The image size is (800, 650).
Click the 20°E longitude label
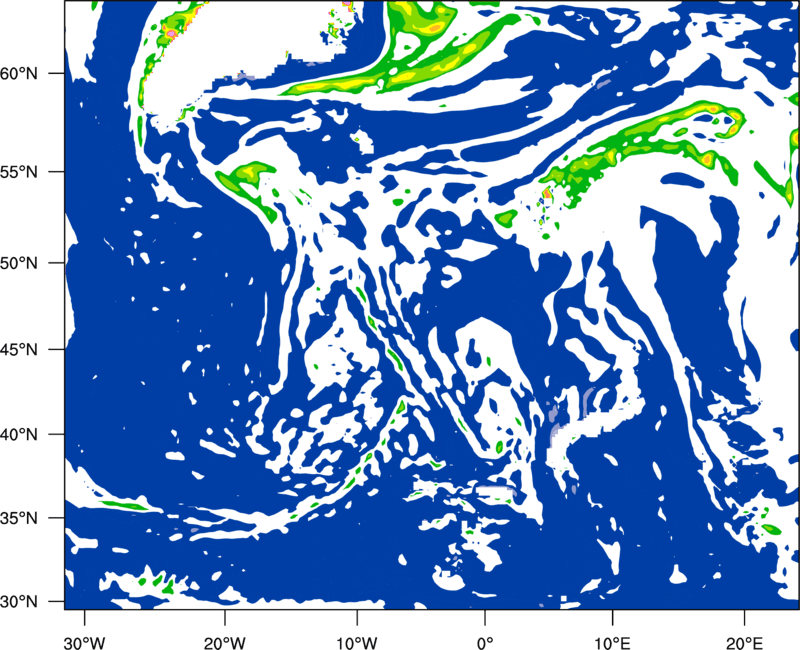click(744, 643)
